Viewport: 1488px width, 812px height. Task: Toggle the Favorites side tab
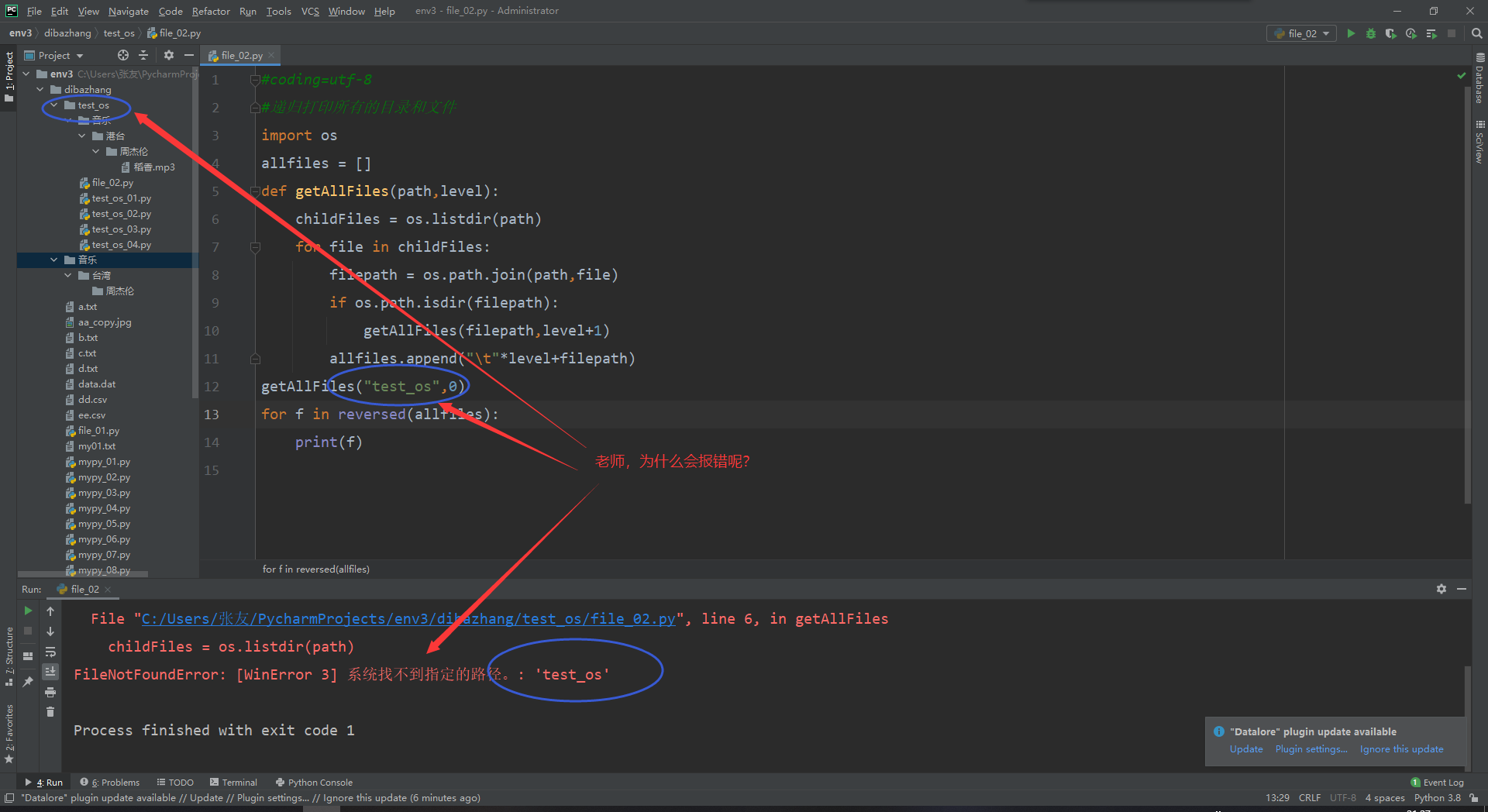9,734
